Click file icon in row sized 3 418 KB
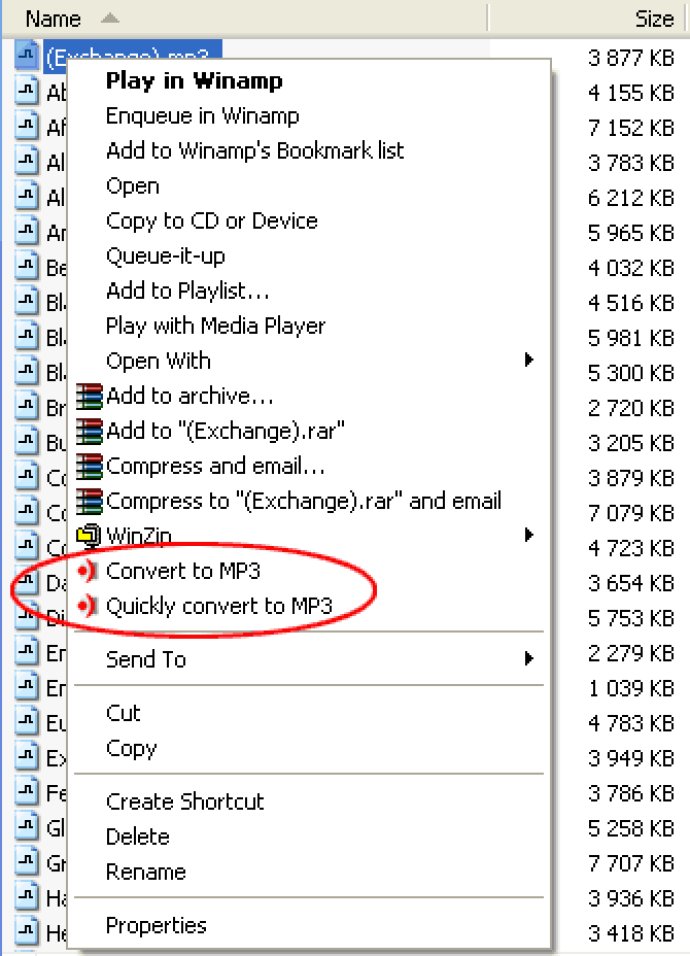 pyautogui.click(x=26, y=932)
